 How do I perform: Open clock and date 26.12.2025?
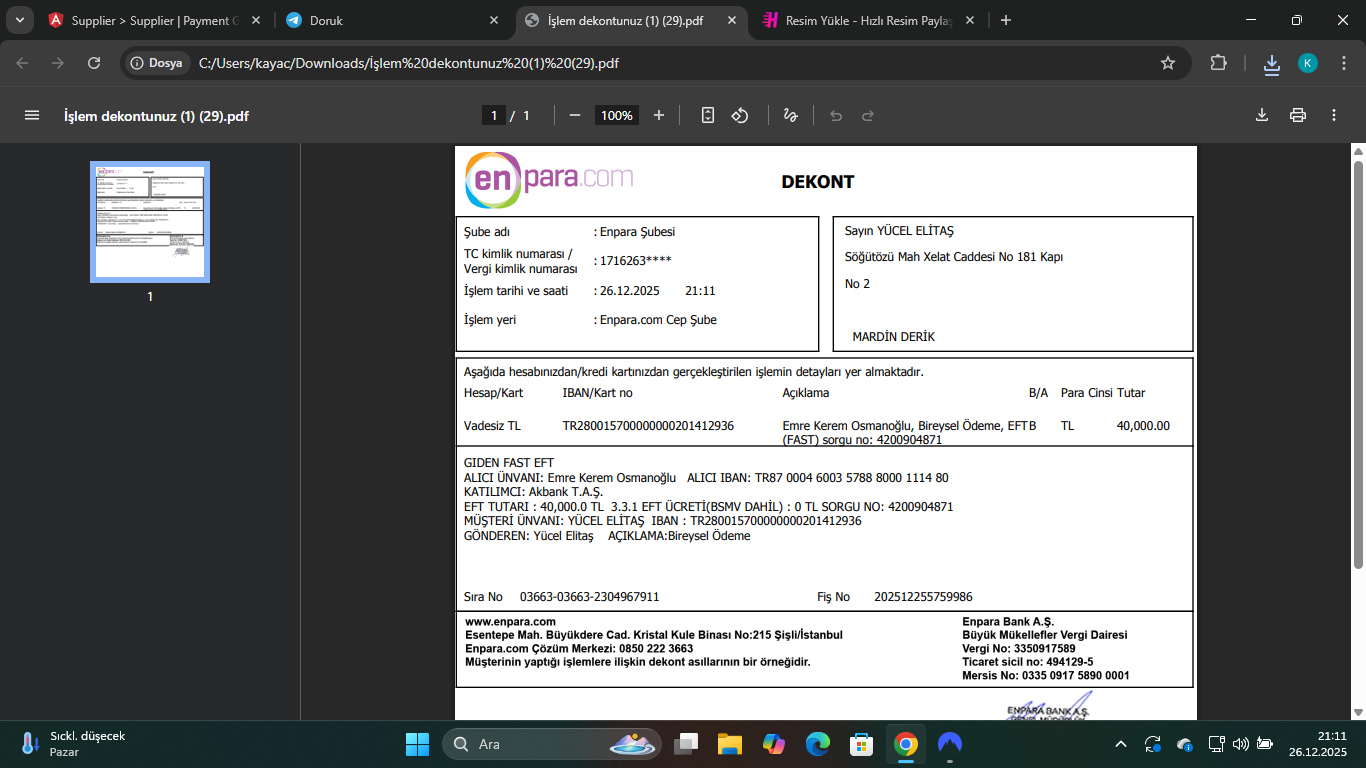[x=1317, y=744]
